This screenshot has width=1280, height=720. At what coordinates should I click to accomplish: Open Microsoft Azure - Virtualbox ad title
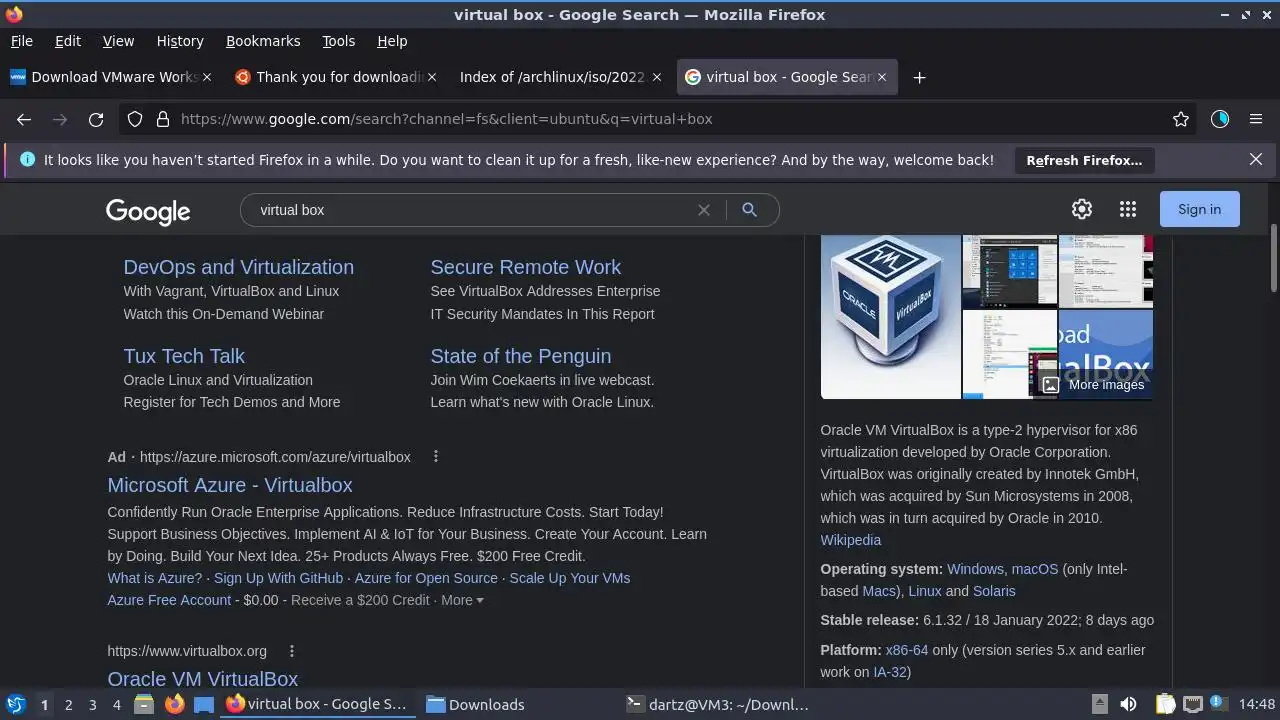(230, 485)
